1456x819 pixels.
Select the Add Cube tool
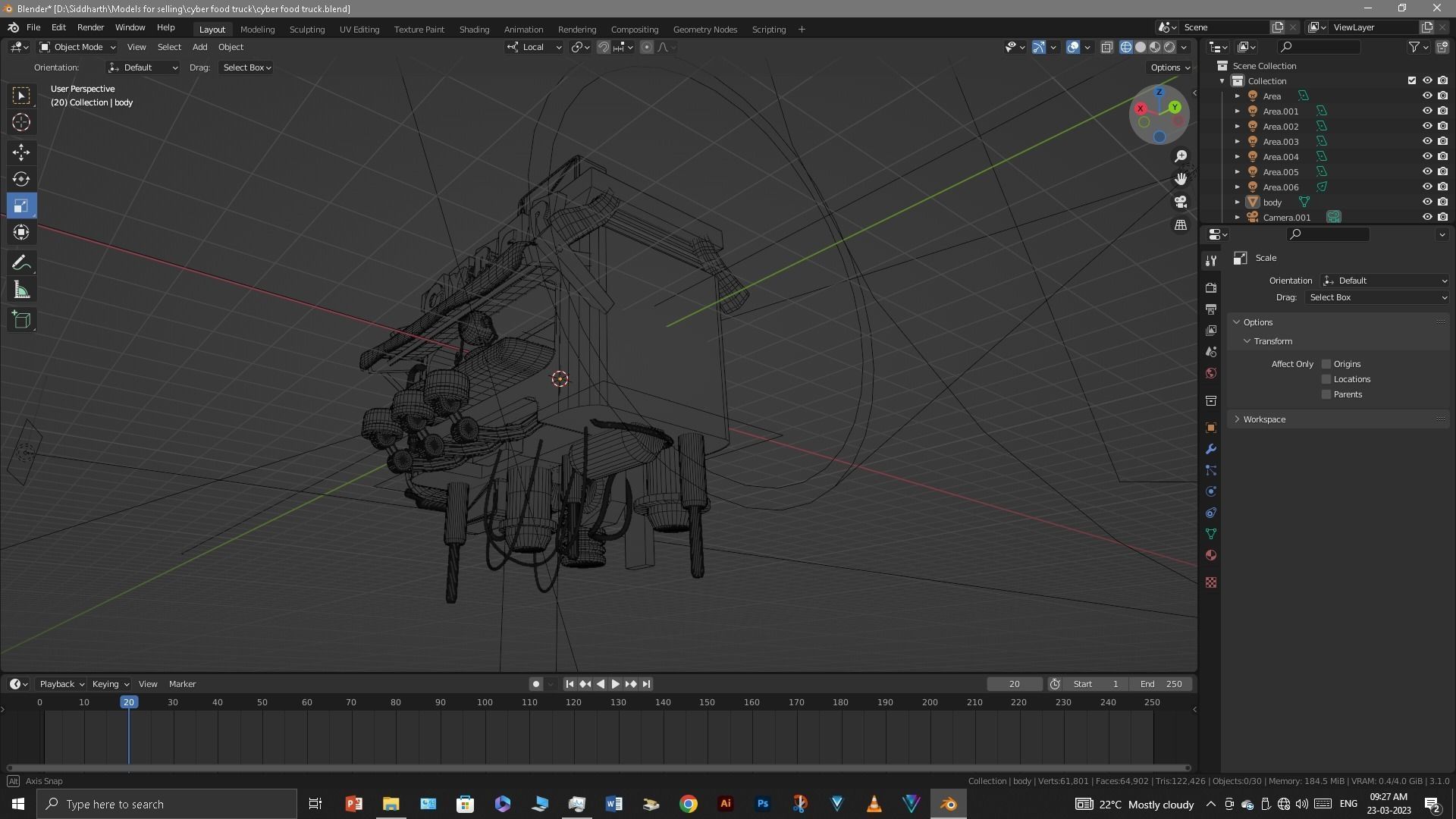[x=21, y=320]
